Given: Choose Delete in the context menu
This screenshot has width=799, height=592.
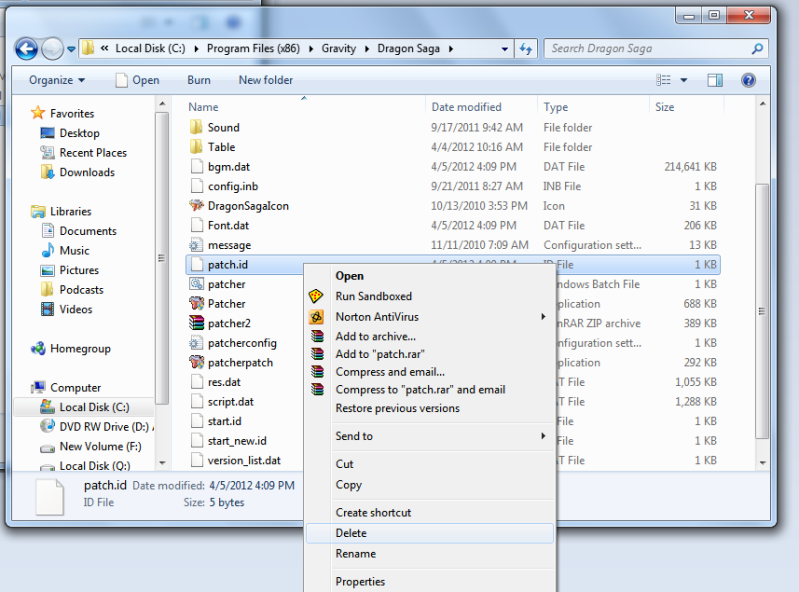Looking at the screenshot, I should [430, 533].
